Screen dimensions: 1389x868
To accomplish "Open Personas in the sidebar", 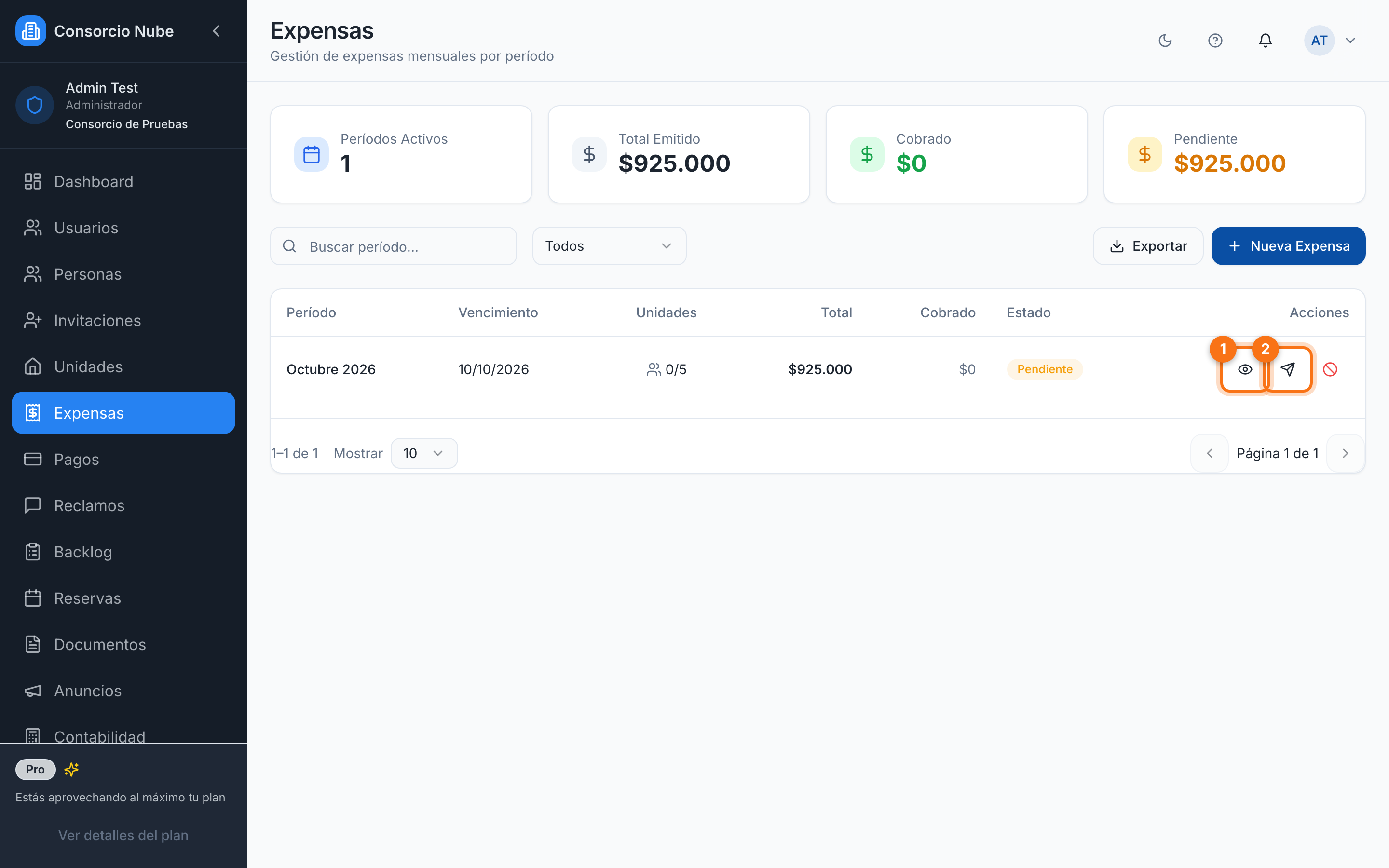I will (123, 274).
